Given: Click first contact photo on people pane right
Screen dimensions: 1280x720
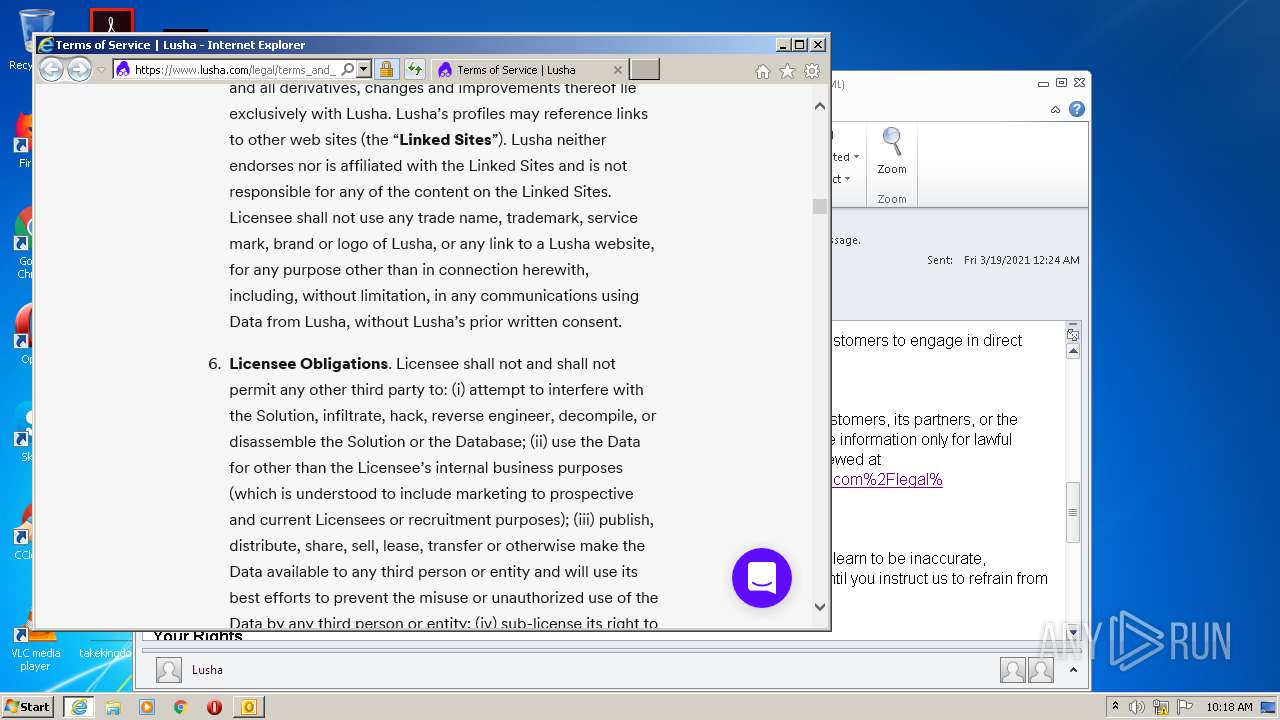Looking at the screenshot, I should tap(1013, 670).
